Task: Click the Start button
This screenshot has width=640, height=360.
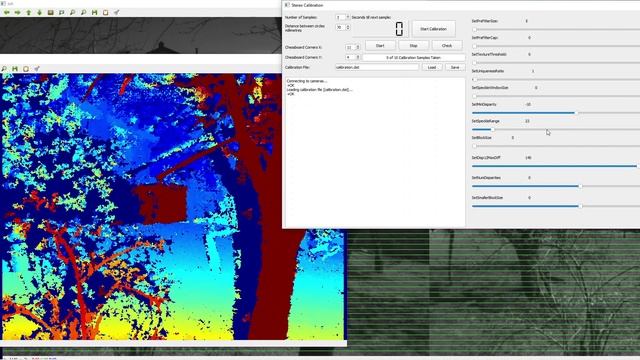Action: (x=380, y=46)
